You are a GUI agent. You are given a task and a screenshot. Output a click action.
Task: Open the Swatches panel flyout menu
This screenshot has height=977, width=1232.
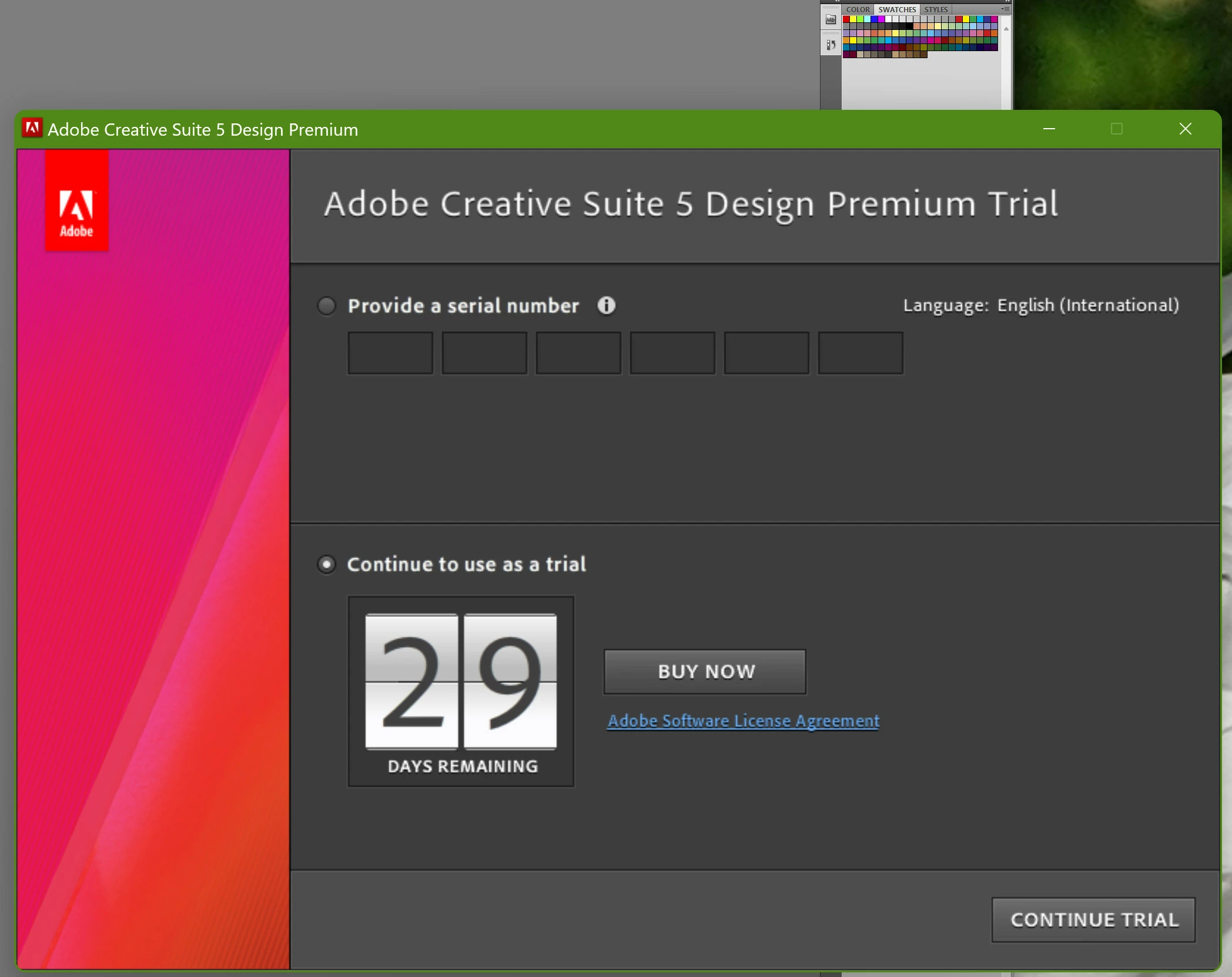click(x=1006, y=9)
